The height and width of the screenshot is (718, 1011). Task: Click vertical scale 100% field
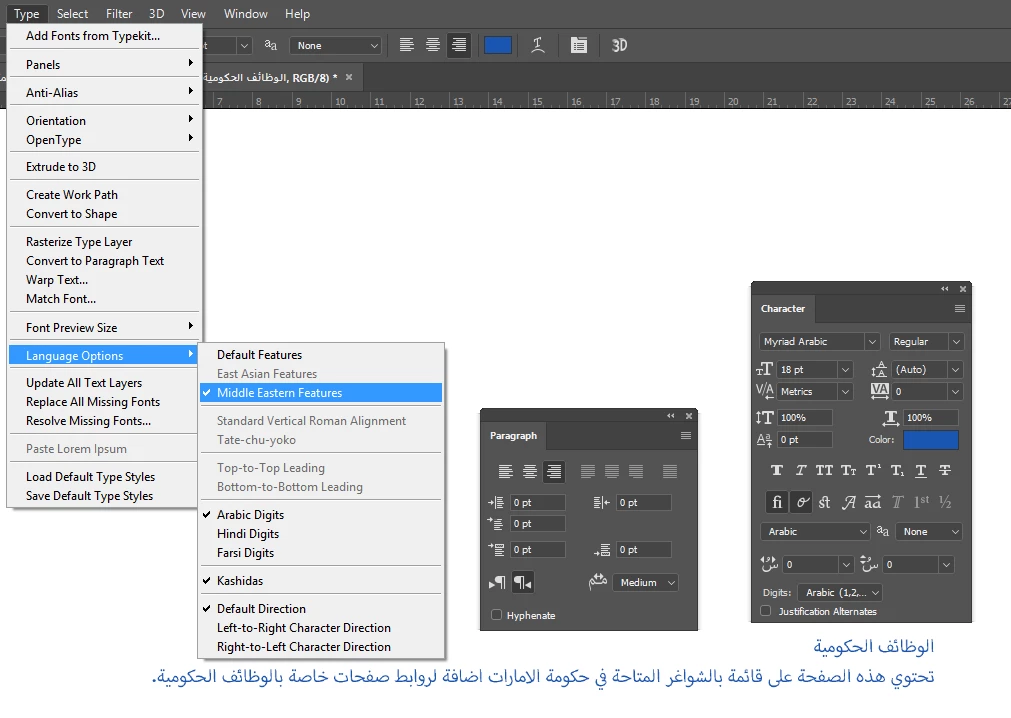click(805, 418)
